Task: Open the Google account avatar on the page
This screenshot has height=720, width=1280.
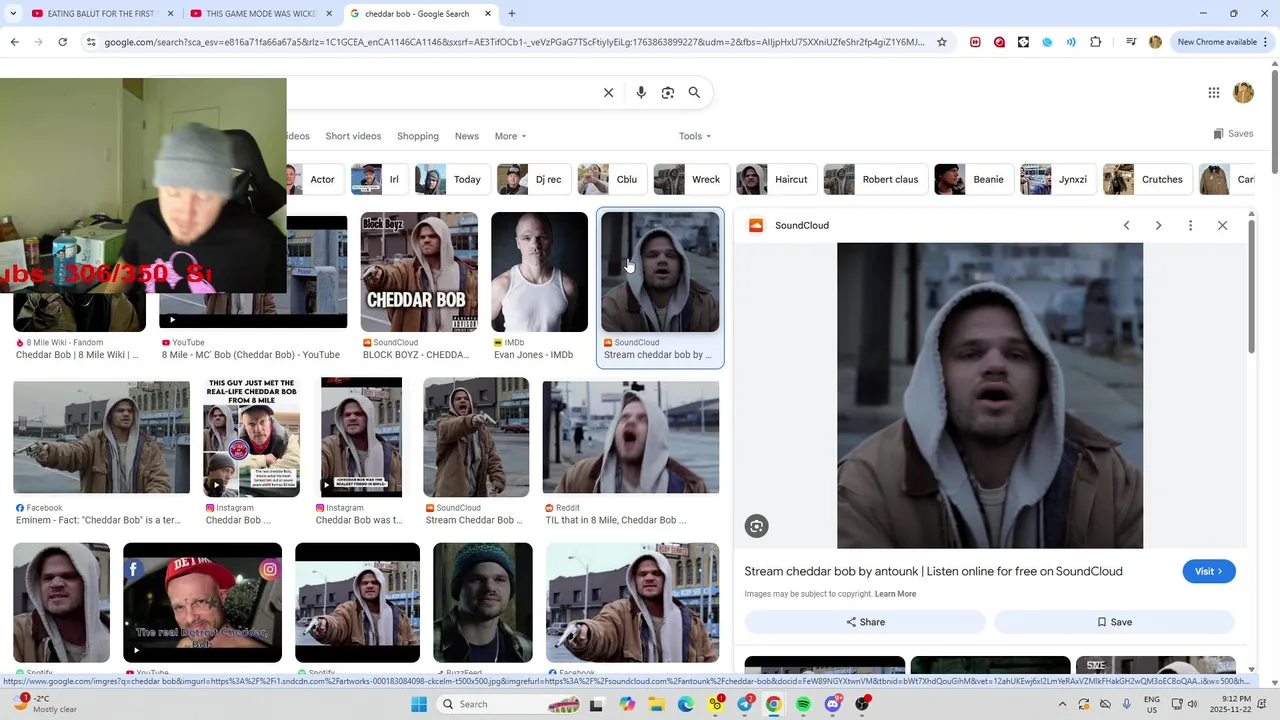Action: (x=1244, y=93)
